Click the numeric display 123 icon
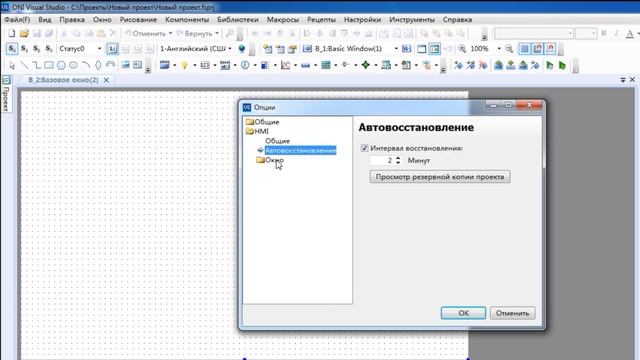This screenshot has height=360, width=640. (x=205, y=65)
